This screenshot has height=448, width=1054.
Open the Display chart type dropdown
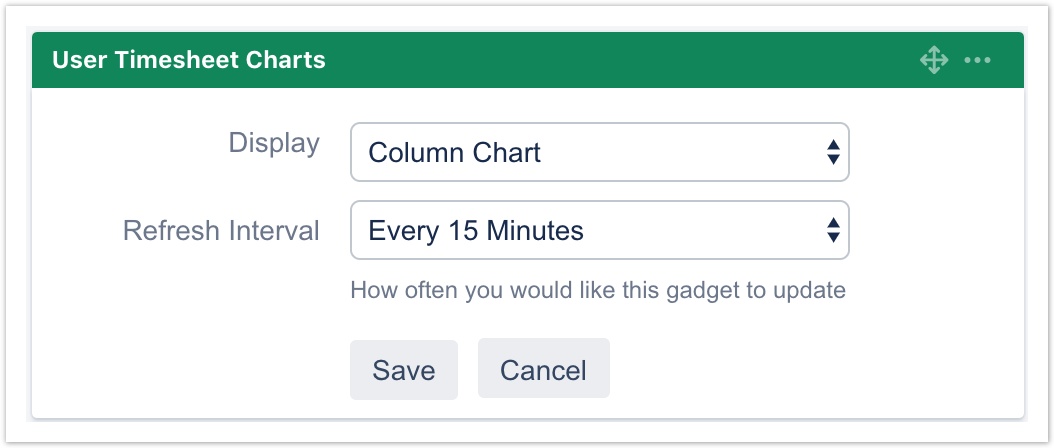599,152
